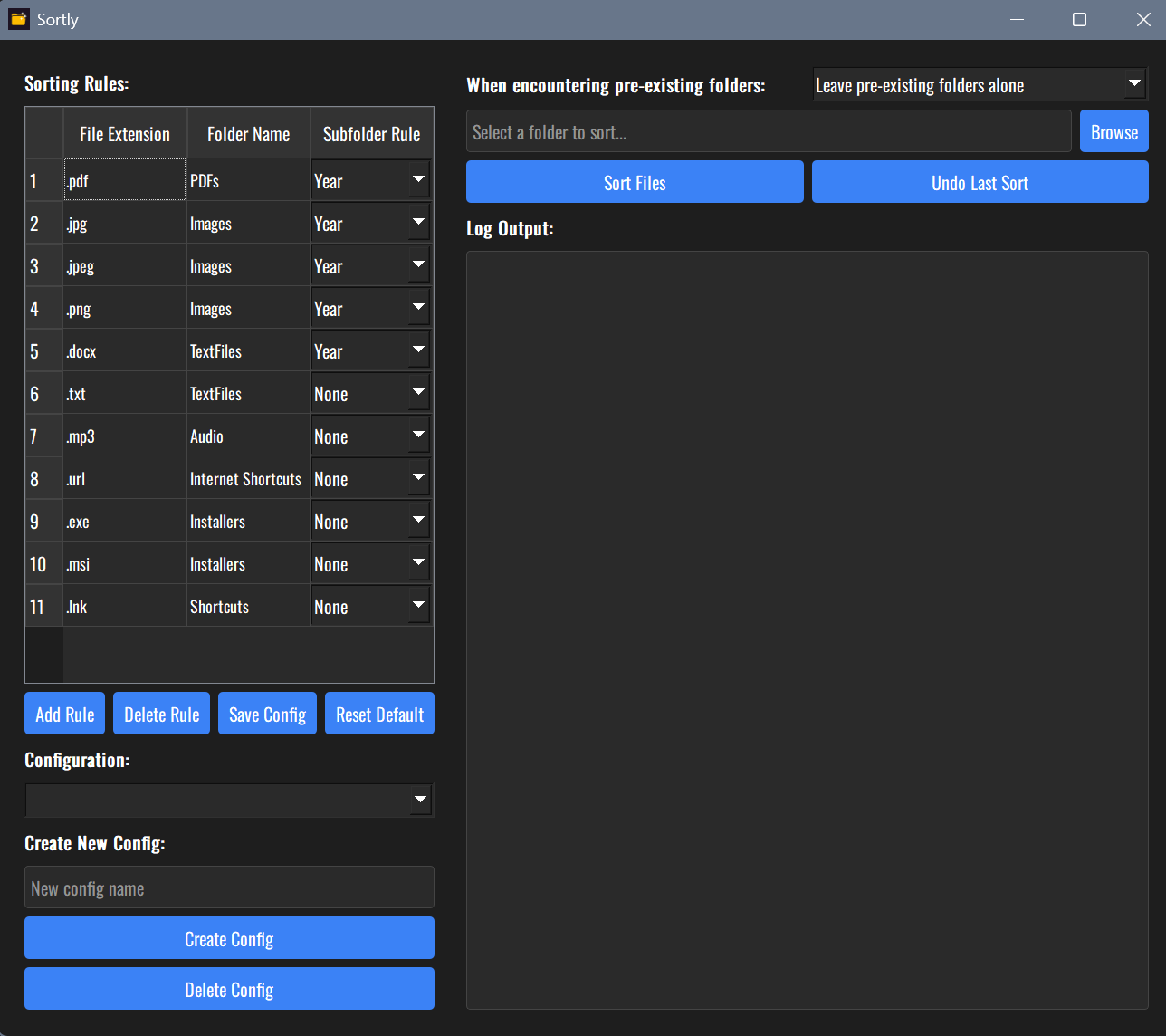Viewport: 1166px width, 1036px height.
Task: Open the pre-existing folders behavior dropdown
Action: pos(980,85)
